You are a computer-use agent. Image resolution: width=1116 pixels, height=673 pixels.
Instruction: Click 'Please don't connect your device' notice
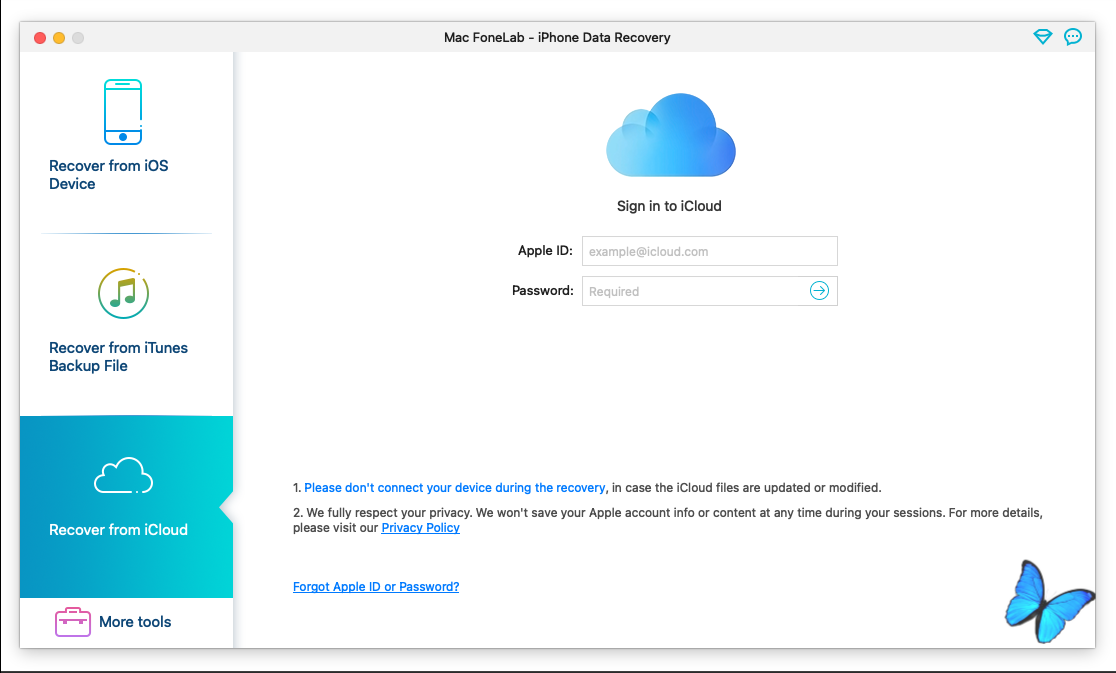pos(455,488)
